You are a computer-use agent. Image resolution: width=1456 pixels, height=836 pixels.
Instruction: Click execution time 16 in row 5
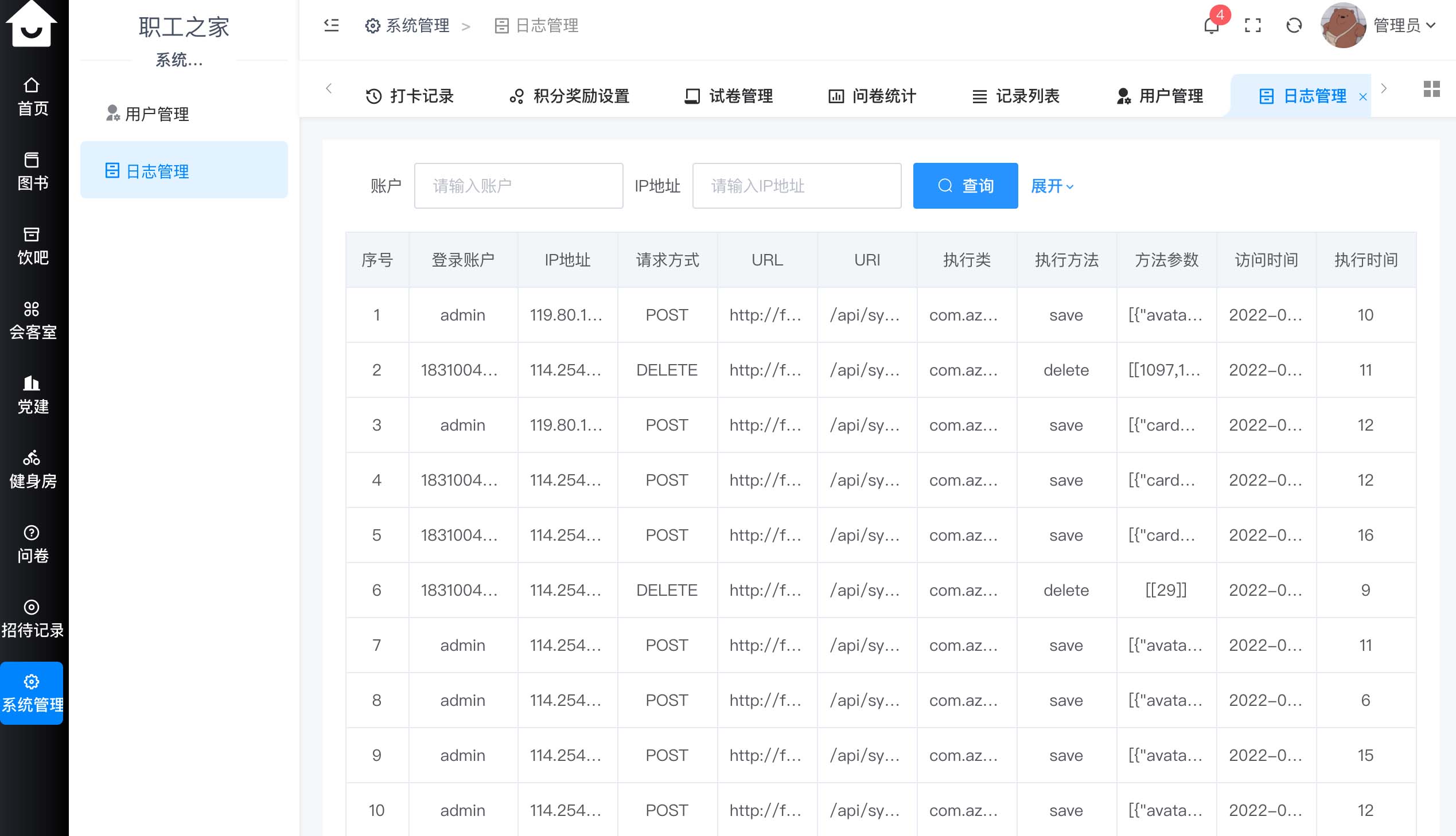(1365, 535)
